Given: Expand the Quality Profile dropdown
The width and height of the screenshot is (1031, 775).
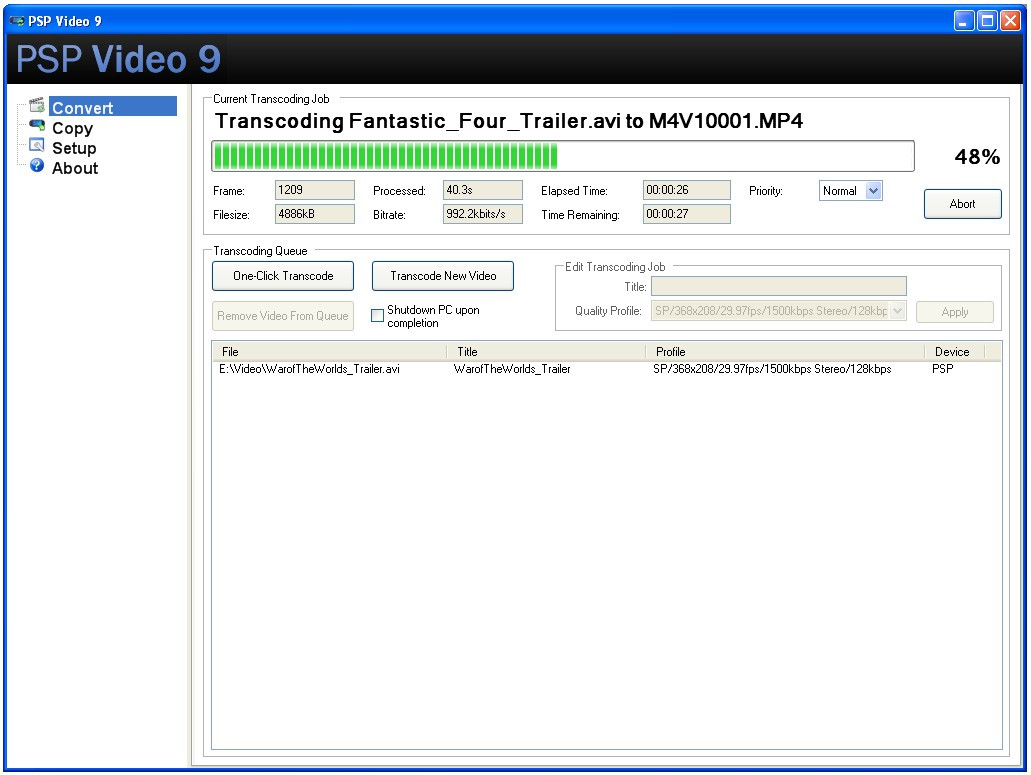Looking at the screenshot, I should pos(898,311).
